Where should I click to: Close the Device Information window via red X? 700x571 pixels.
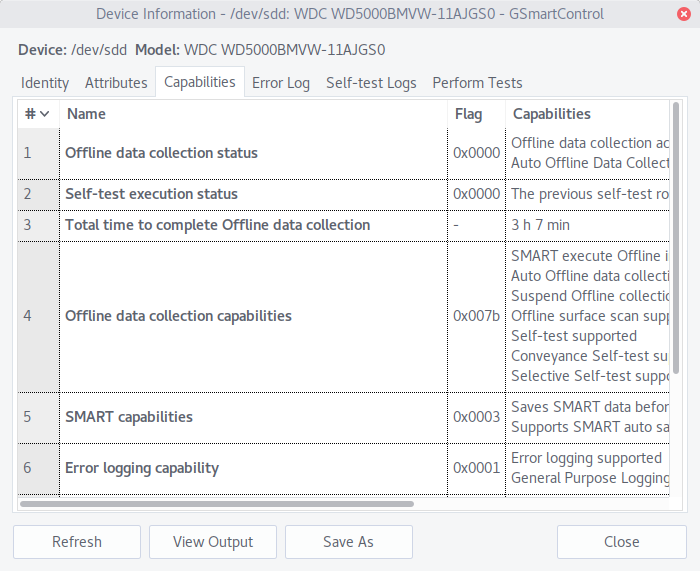(x=683, y=14)
